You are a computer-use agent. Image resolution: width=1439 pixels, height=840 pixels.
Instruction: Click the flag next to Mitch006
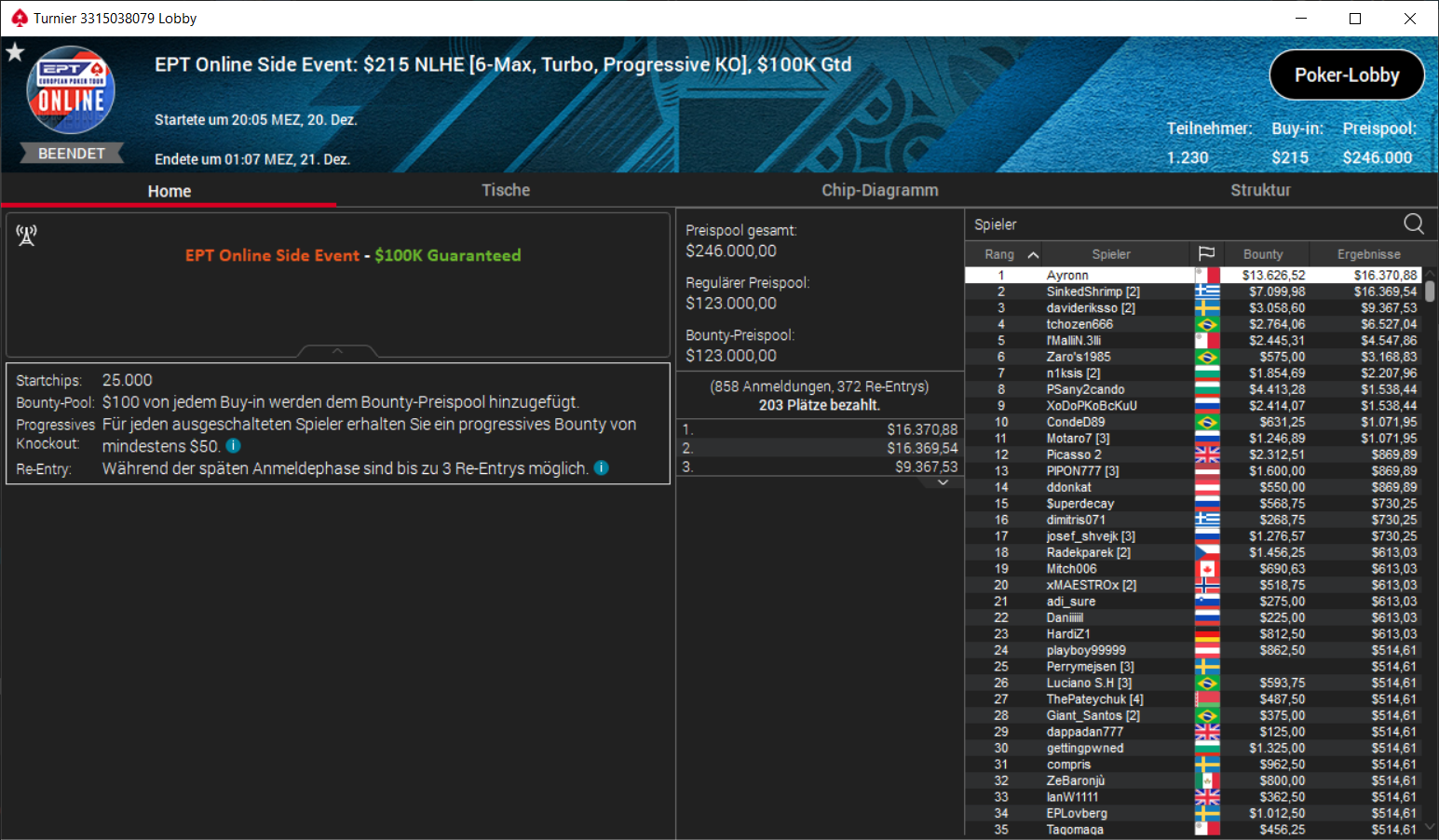(1207, 569)
